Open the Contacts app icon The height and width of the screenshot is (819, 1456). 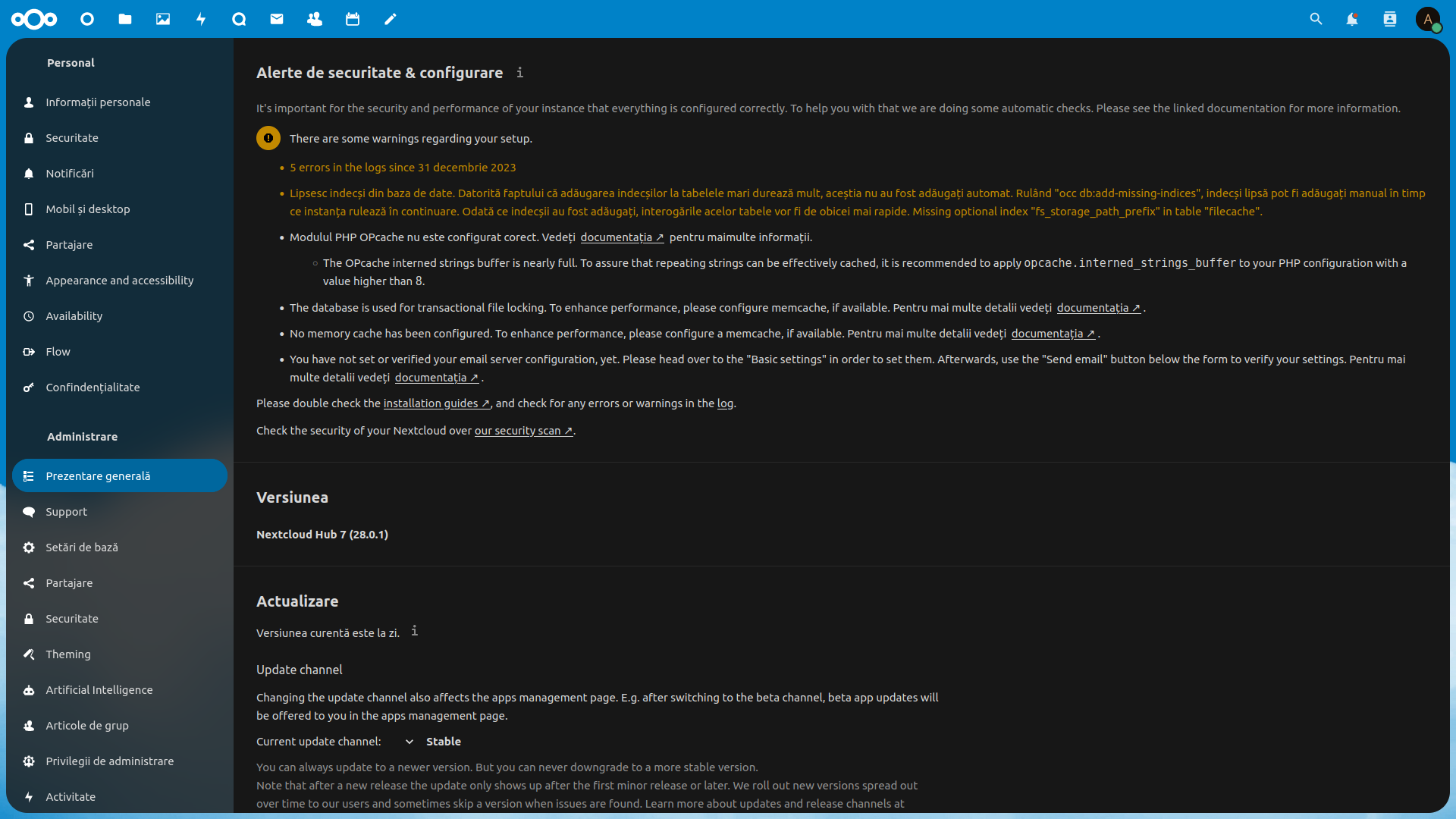pyautogui.click(x=315, y=19)
